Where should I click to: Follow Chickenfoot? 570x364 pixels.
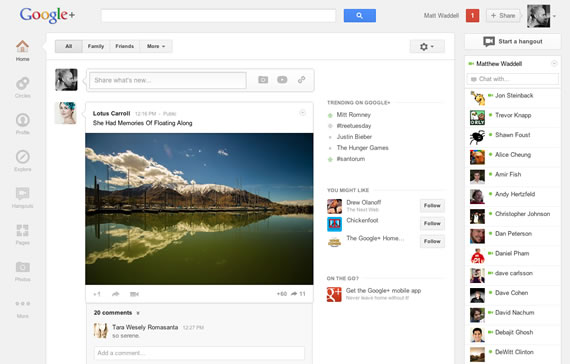[432, 223]
